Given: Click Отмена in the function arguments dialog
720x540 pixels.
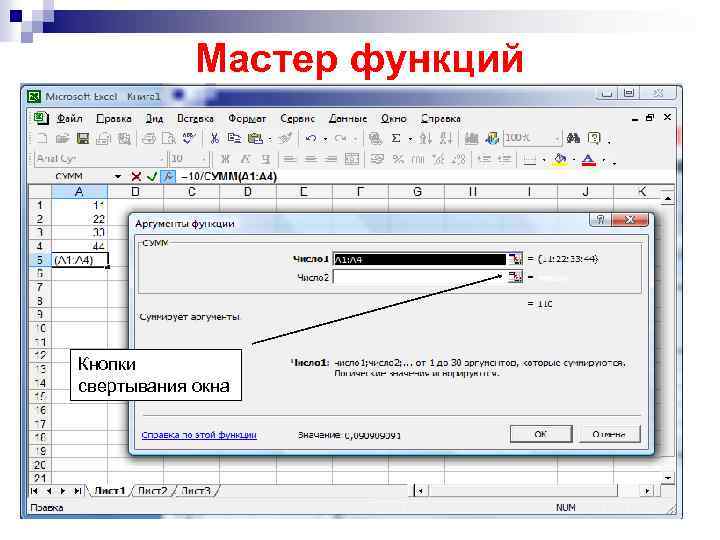Looking at the screenshot, I should tap(609, 434).
